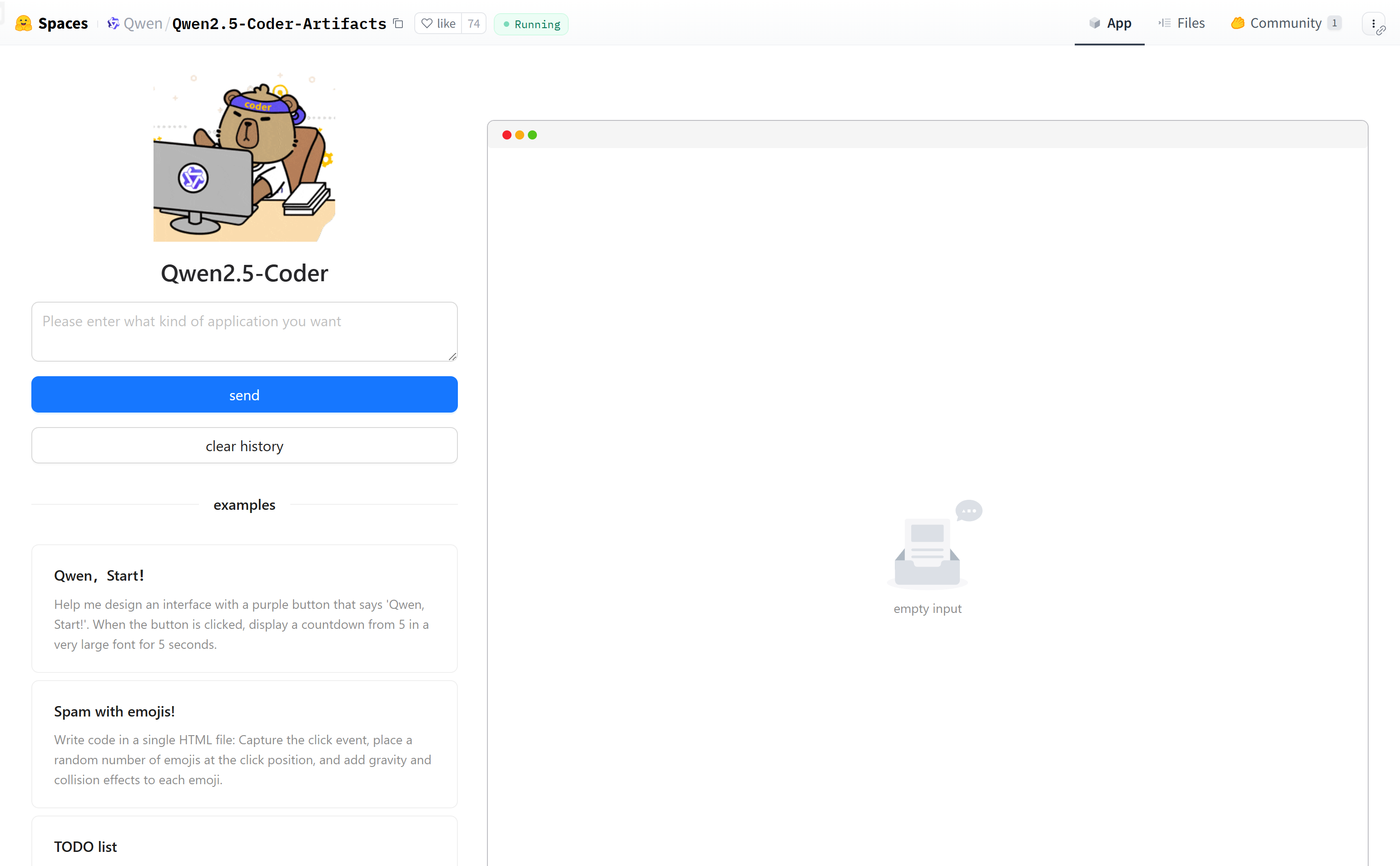Open the Qwen organization link

143,24
